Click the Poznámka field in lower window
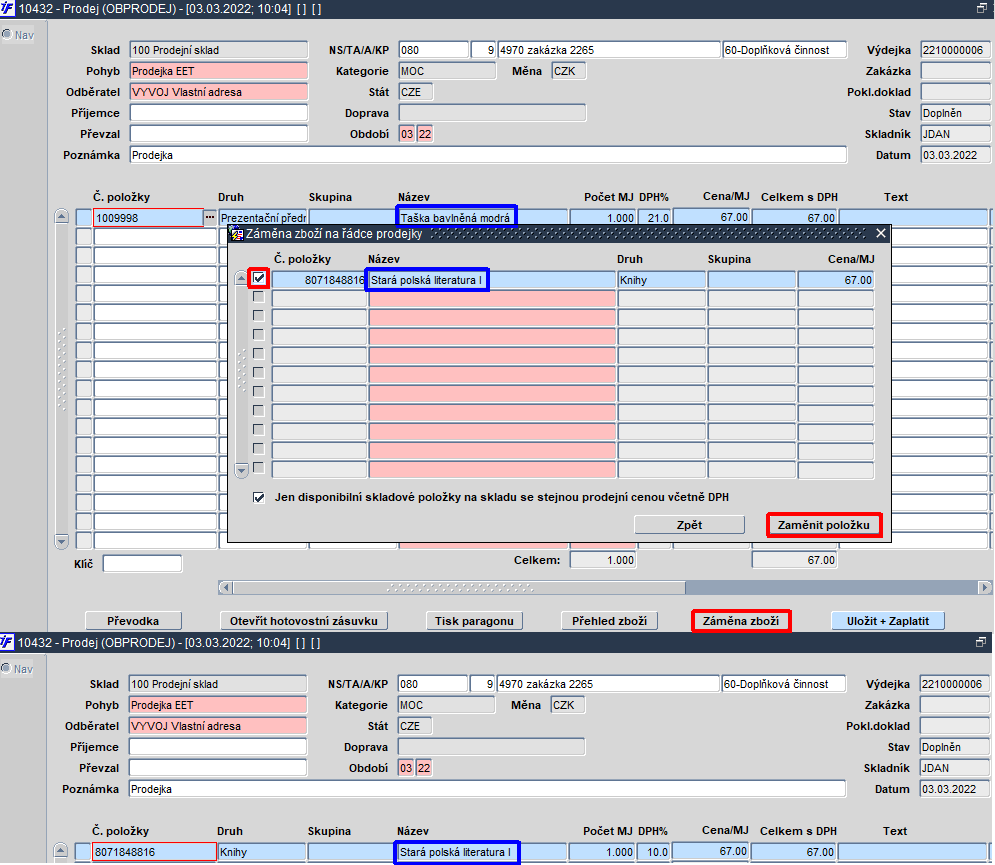995x865 pixels. pos(487,789)
